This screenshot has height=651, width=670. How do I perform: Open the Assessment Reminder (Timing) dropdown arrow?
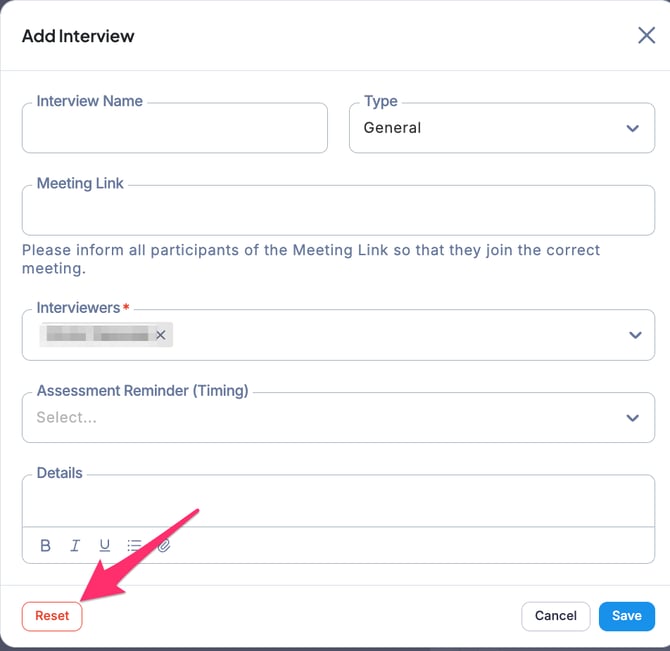coord(632,418)
